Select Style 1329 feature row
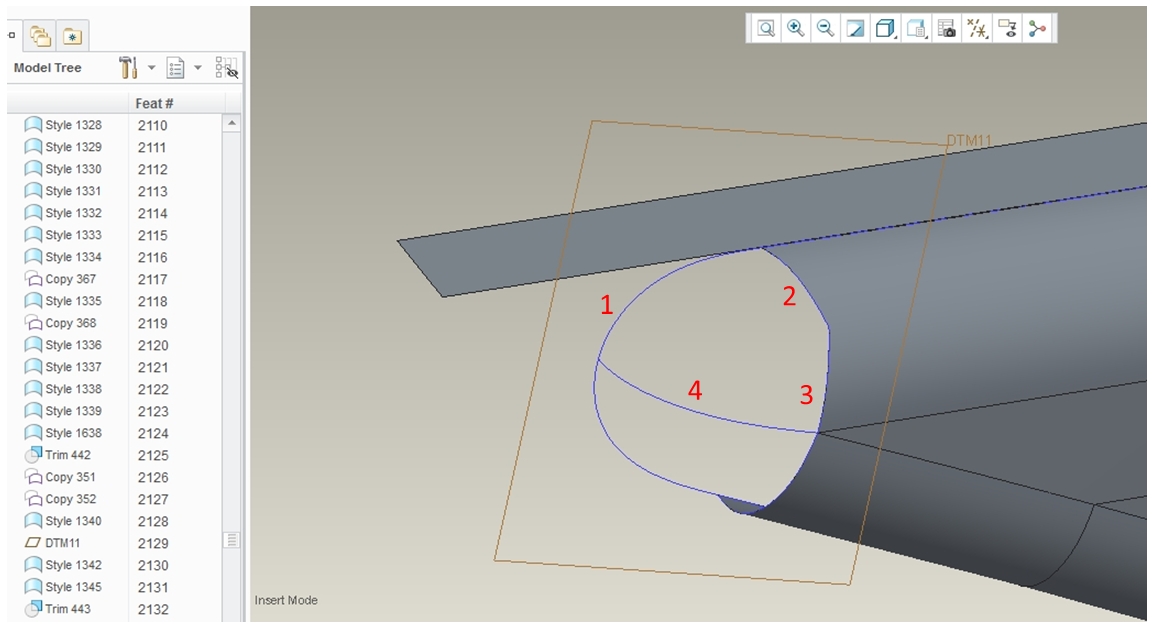This screenshot has width=1154, height=625. click(63, 147)
